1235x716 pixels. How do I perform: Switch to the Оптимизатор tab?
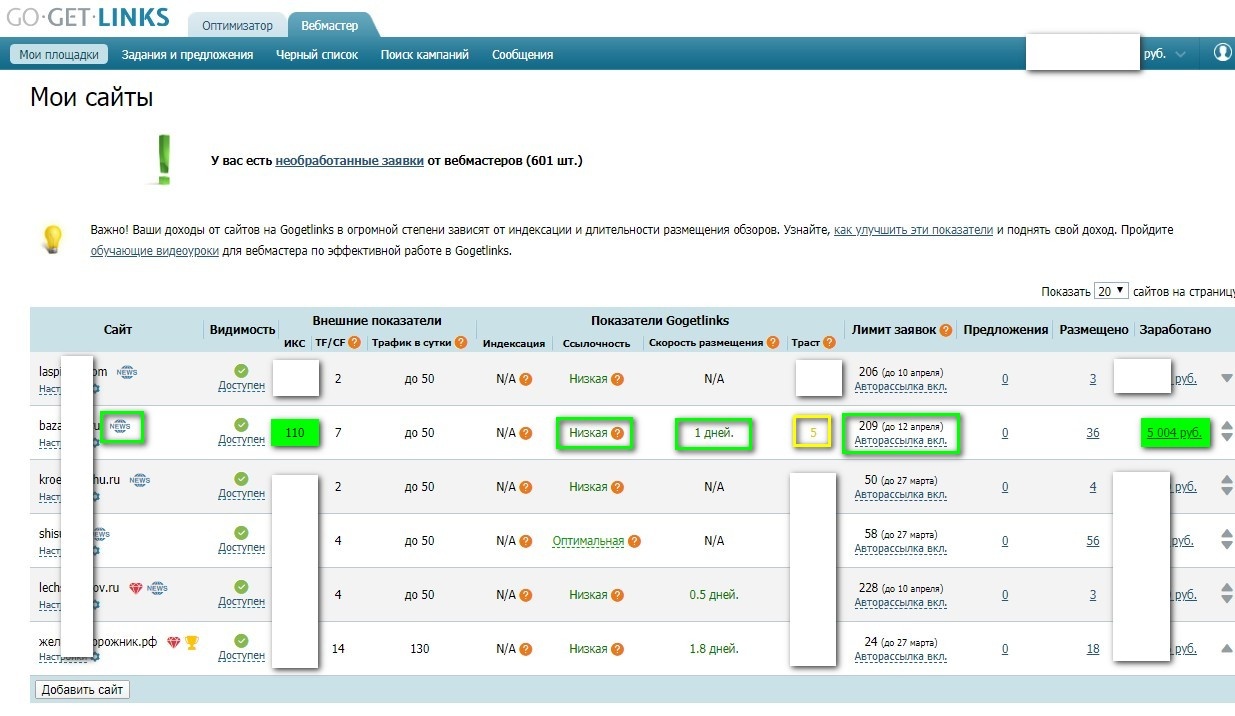(237, 26)
